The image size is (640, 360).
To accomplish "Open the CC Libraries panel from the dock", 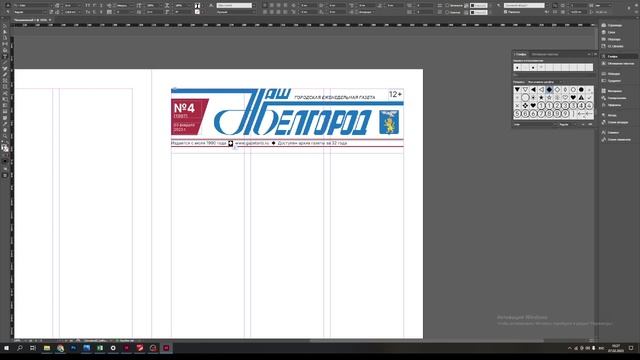I will pyautogui.click(x=615, y=46).
